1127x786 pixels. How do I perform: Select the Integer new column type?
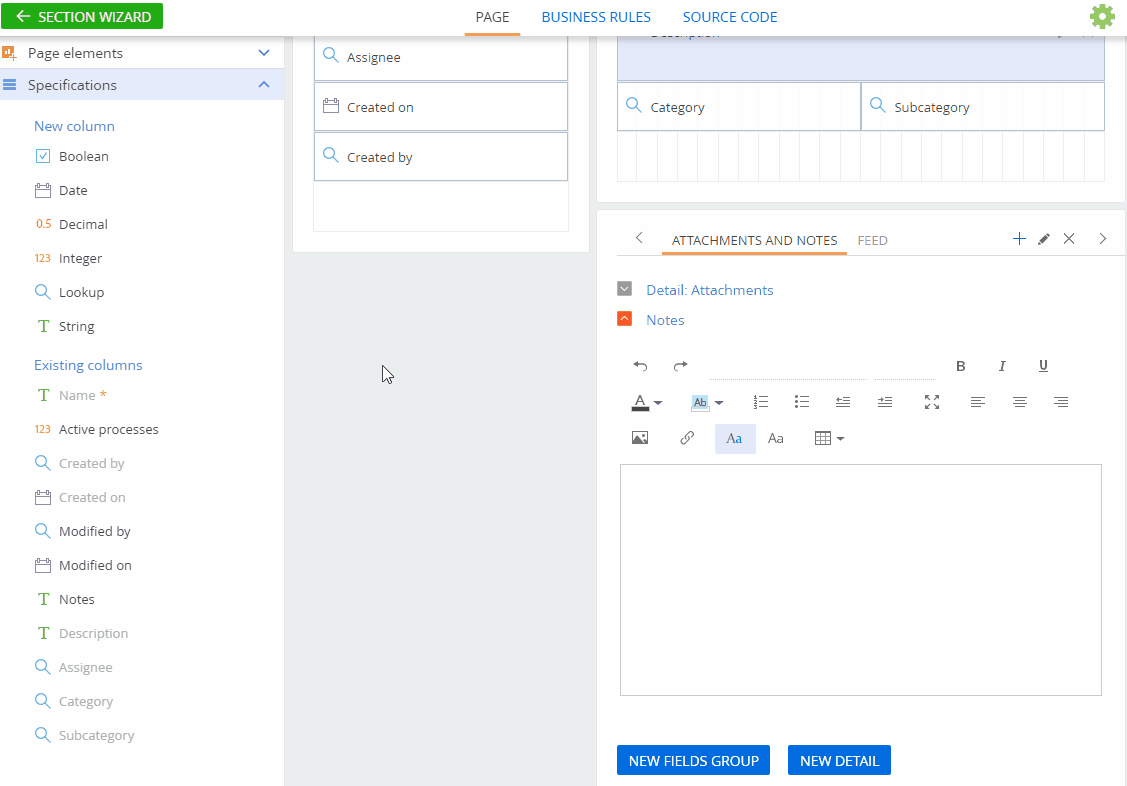point(68,259)
